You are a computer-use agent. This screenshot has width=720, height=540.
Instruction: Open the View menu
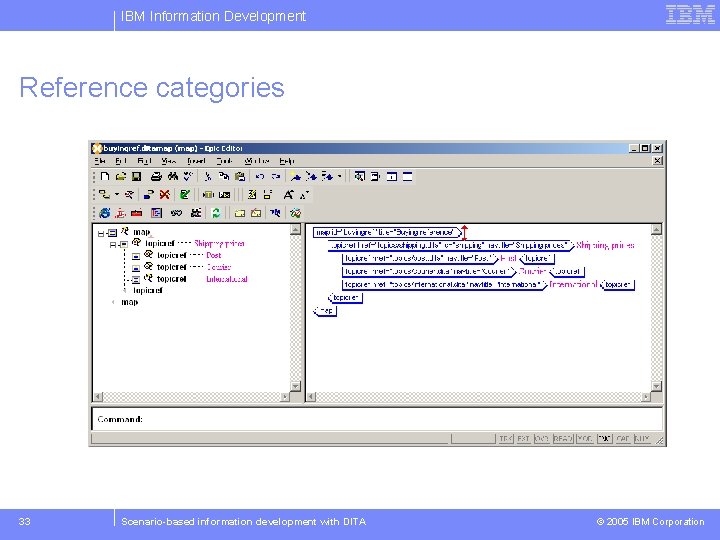tap(169, 161)
